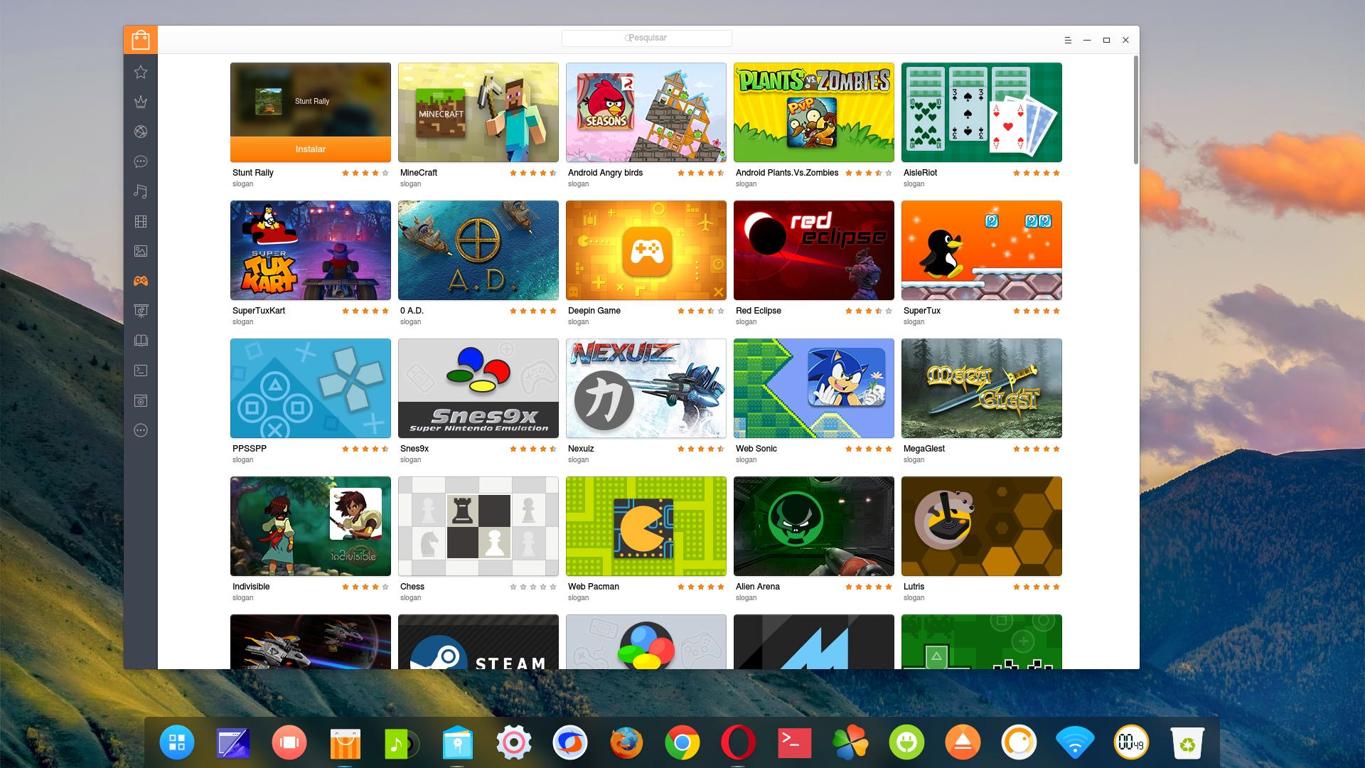Viewport: 1365px width, 768px height.
Task: Open the MineCraft app thumbnail
Action: 478,112
